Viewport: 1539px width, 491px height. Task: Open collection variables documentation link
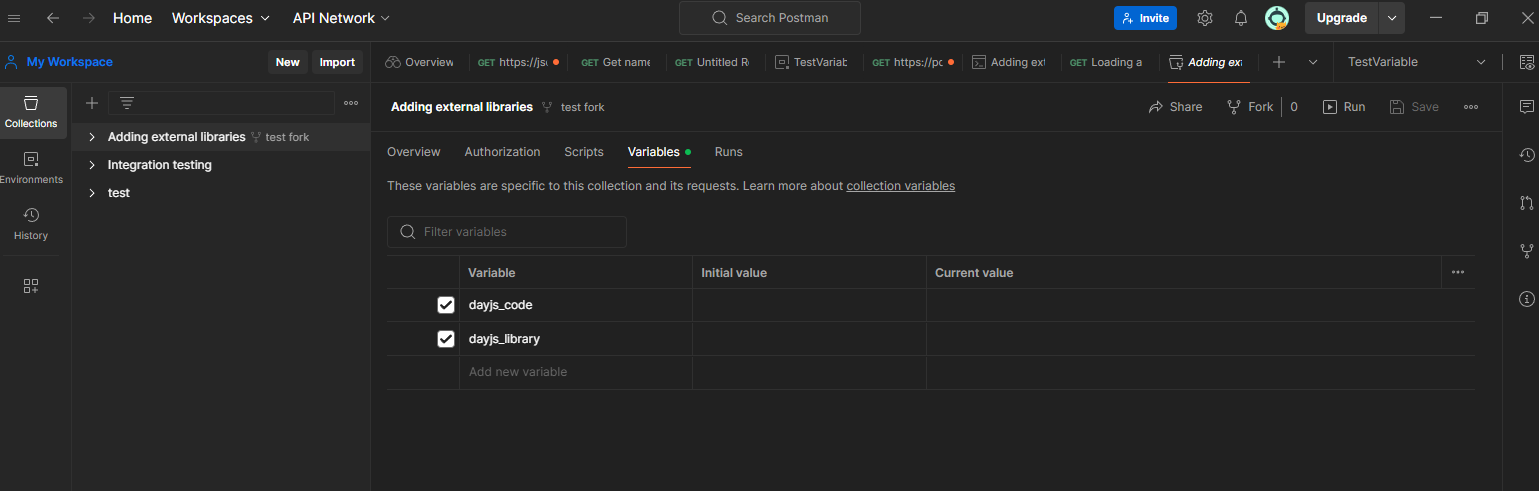click(x=901, y=186)
